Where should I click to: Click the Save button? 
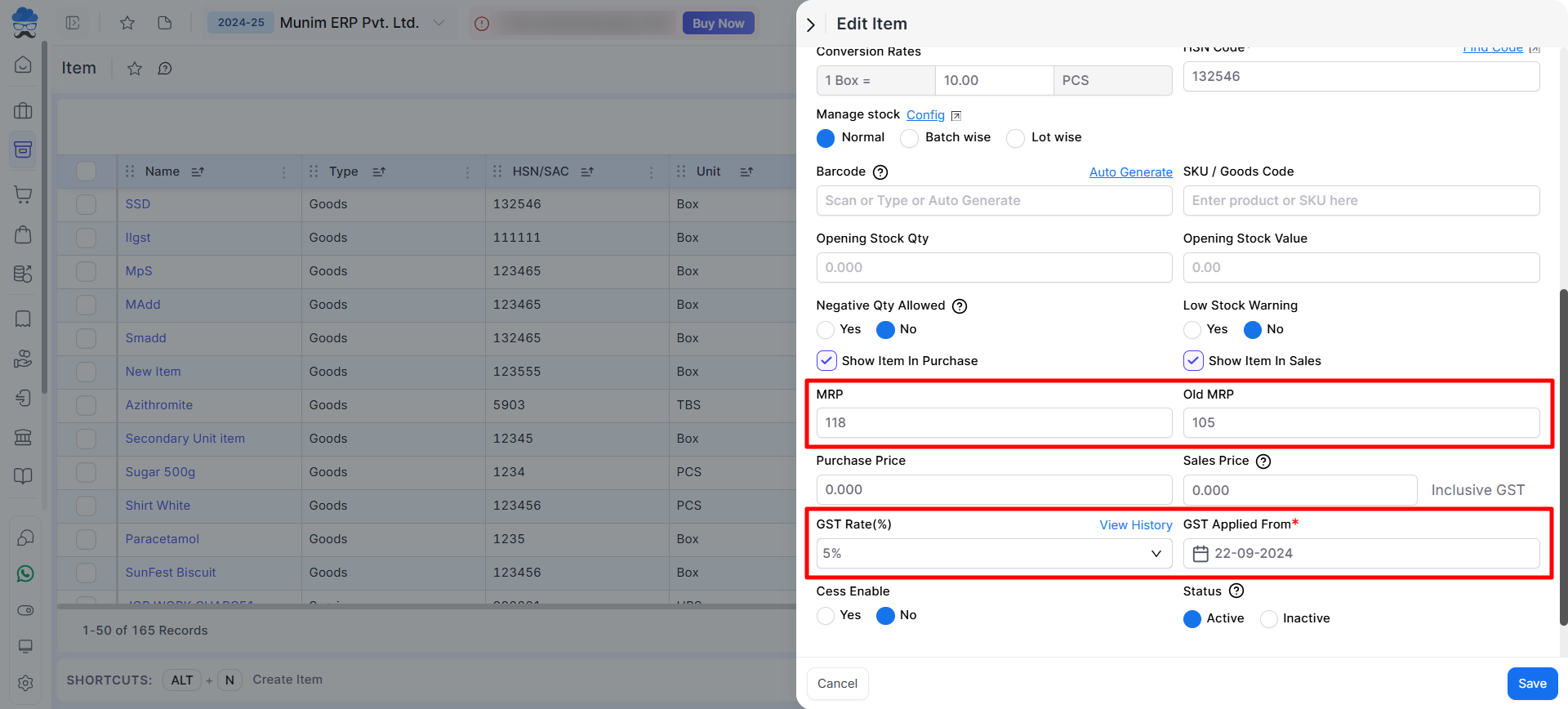(1531, 684)
